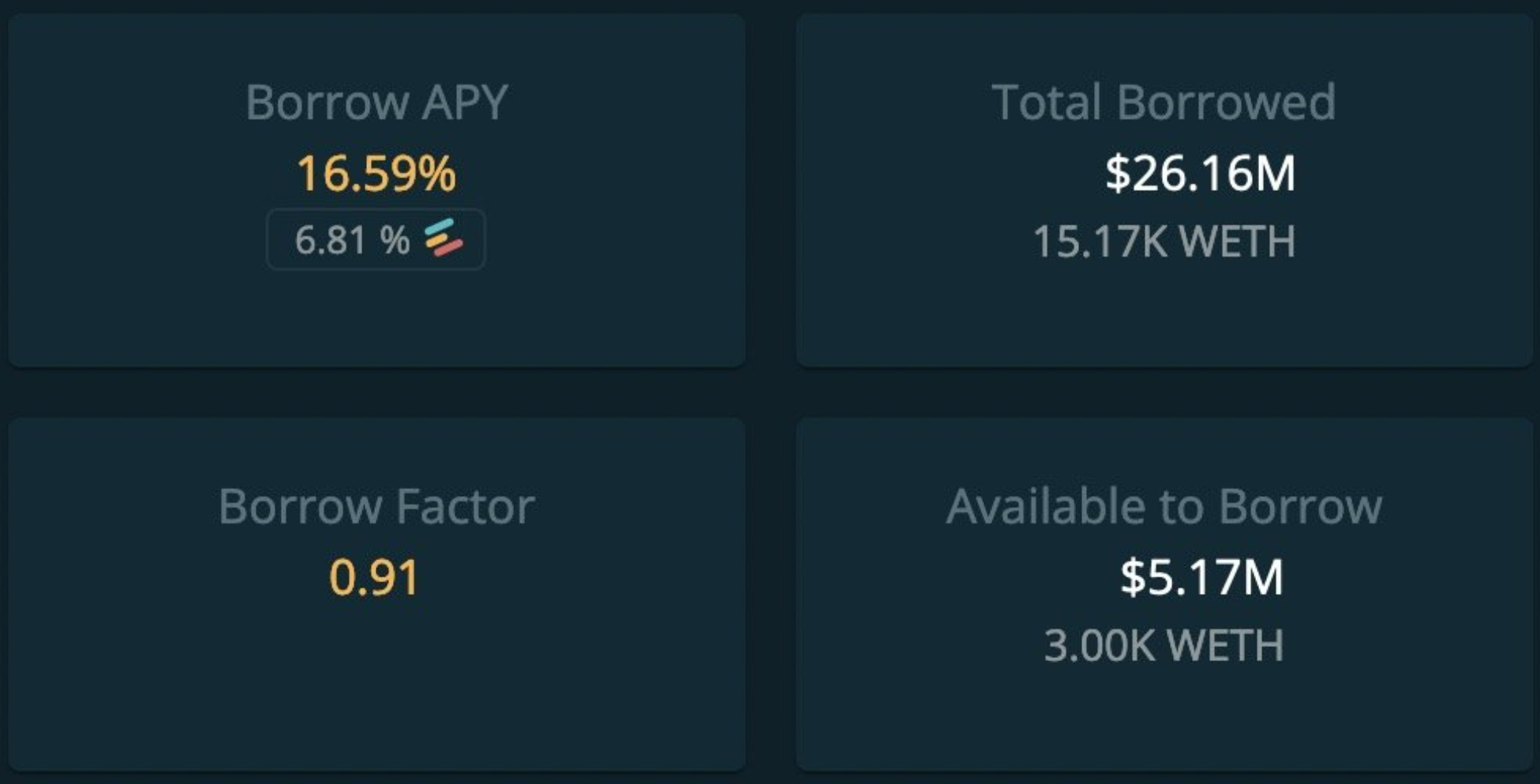This screenshot has height=784, width=1540.
Task: Click the percent sign in the rewards badge
Action: (395, 239)
